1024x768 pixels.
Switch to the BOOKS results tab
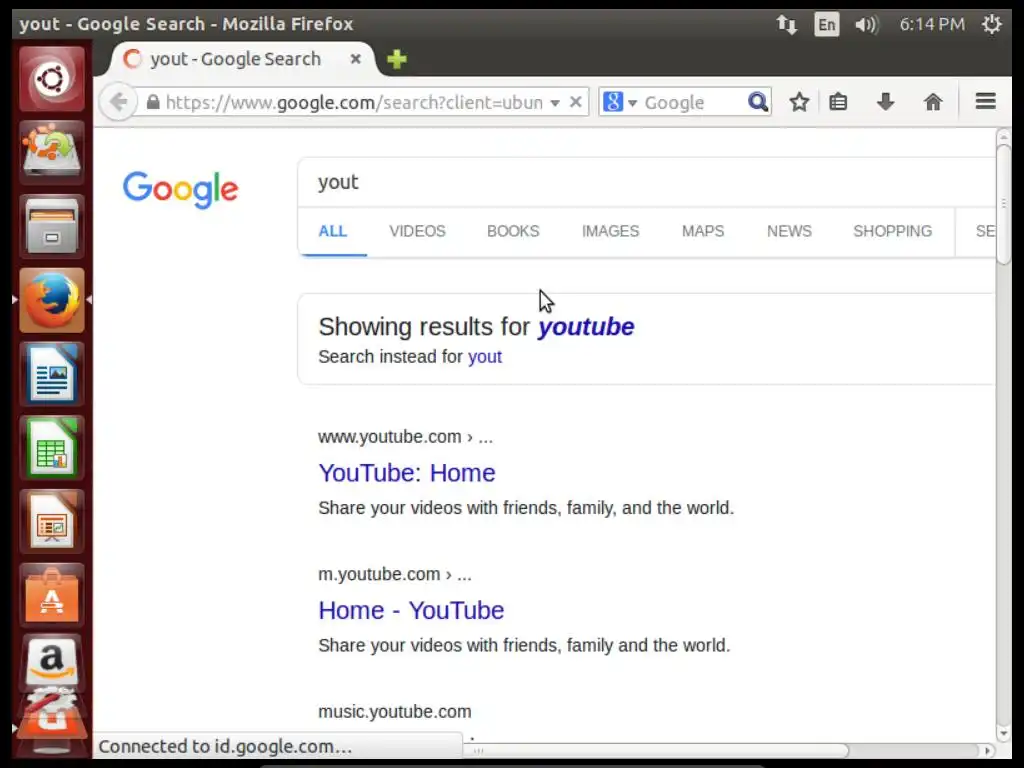(513, 231)
